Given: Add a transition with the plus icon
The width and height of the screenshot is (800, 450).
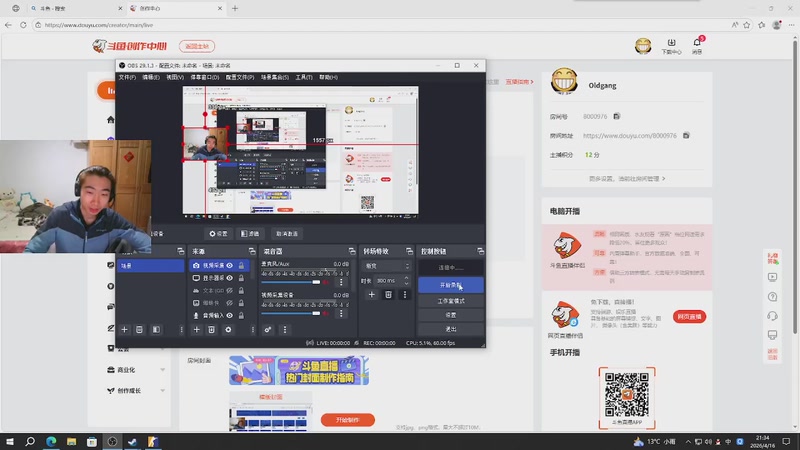Looking at the screenshot, I should click(x=371, y=294).
